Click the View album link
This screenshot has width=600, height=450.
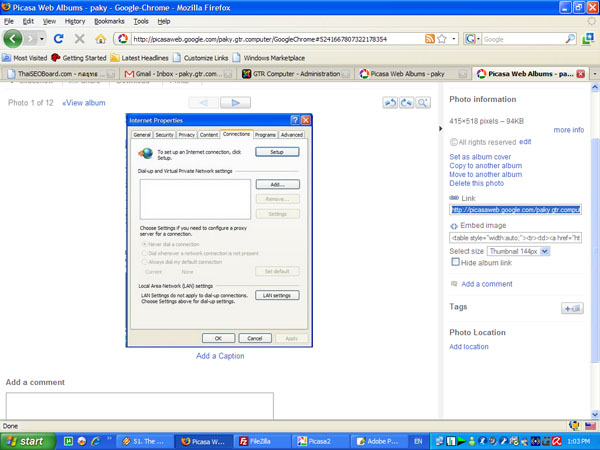(84, 103)
